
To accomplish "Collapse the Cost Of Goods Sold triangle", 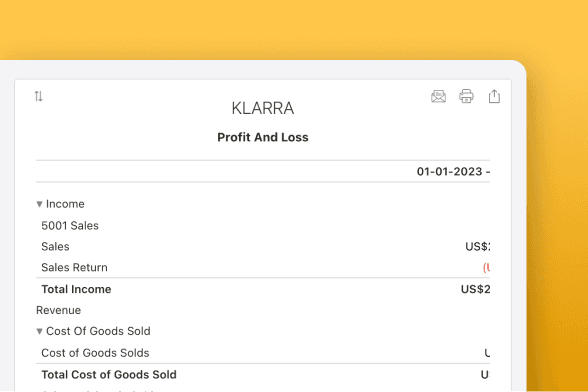I will (x=39, y=331).
